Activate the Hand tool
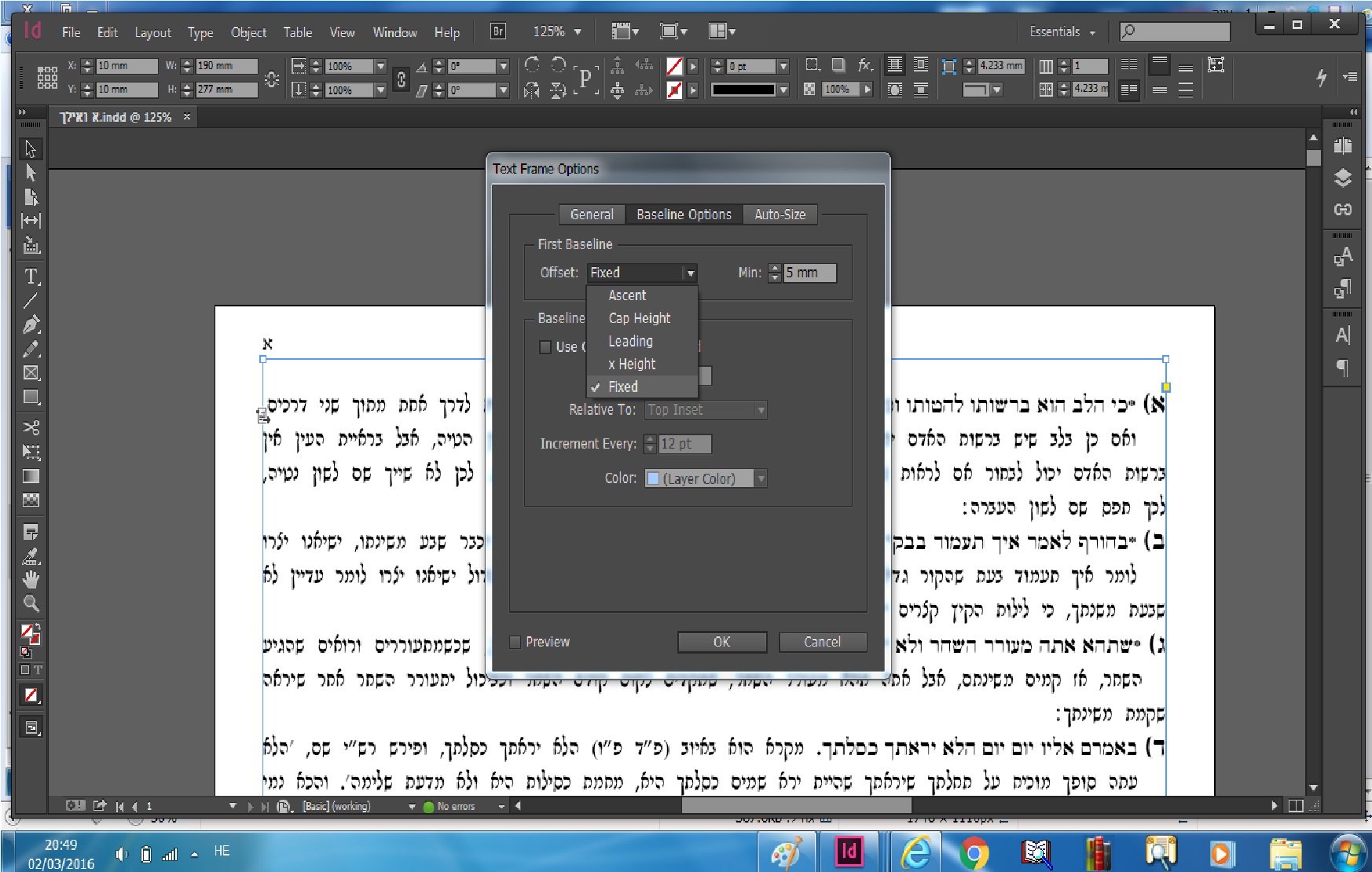Image resolution: width=1372 pixels, height=872 pixels. click(31, 580)
